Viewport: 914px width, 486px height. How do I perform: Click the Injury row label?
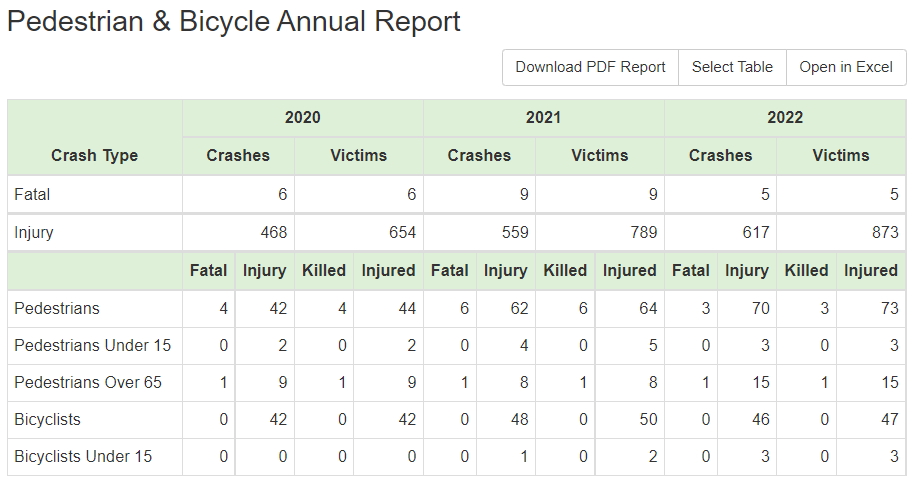(x=34, y=233)
